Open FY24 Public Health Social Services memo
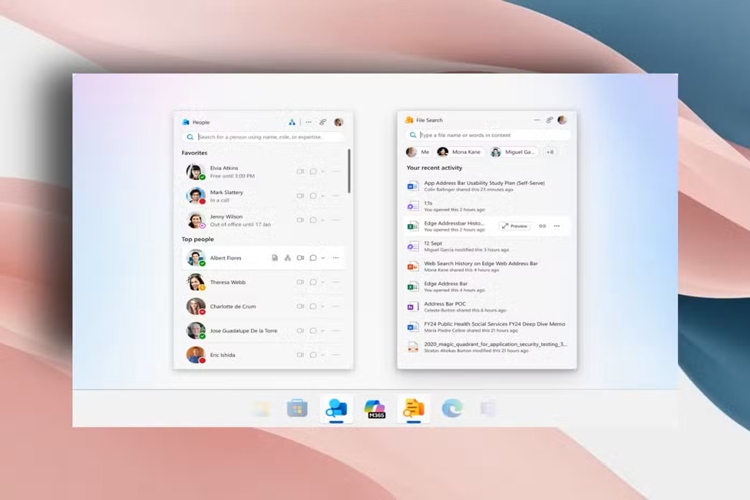The height and width of the screenshot is (500, 750). point(487,326)
